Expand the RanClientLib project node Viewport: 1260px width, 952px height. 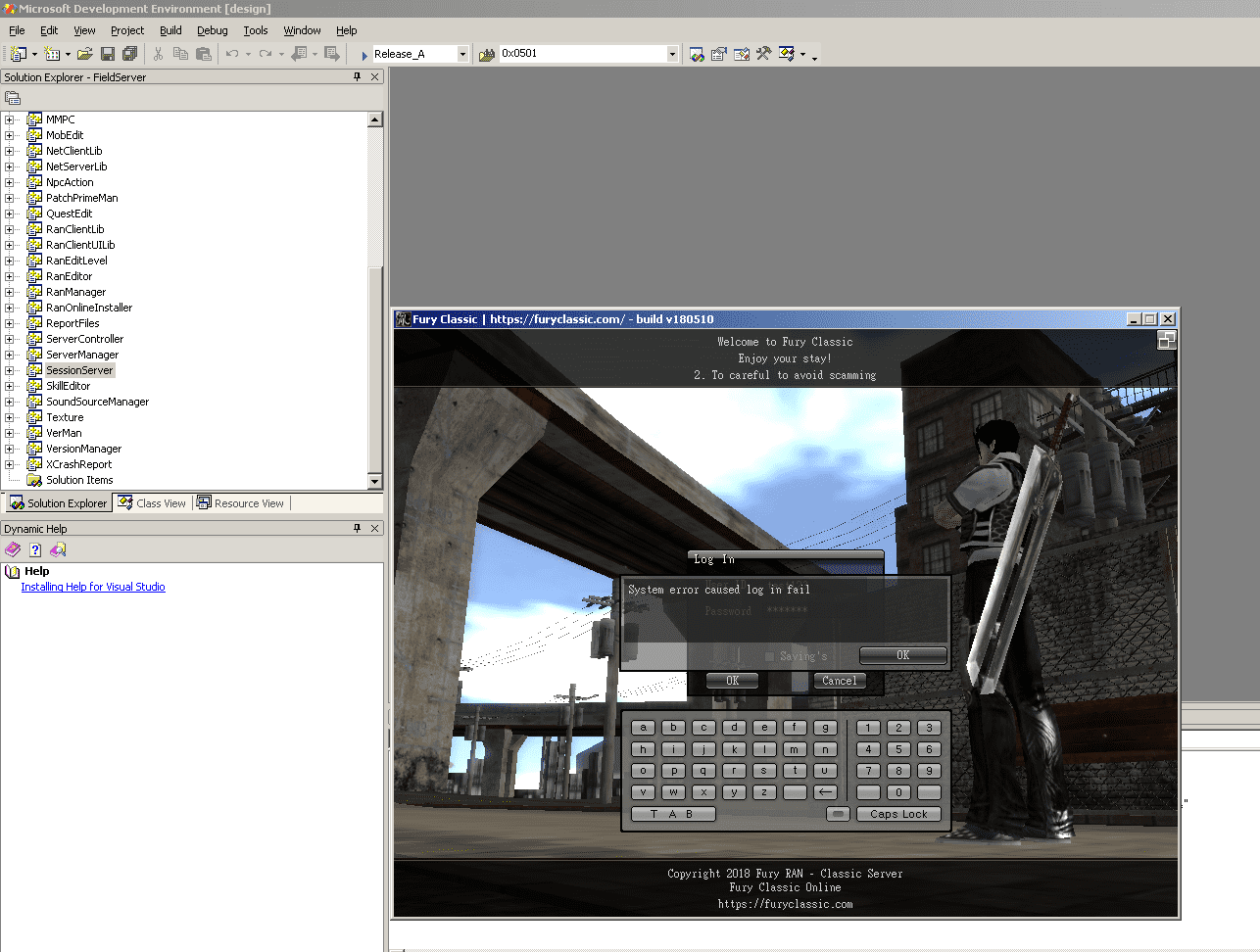(10, 229)
